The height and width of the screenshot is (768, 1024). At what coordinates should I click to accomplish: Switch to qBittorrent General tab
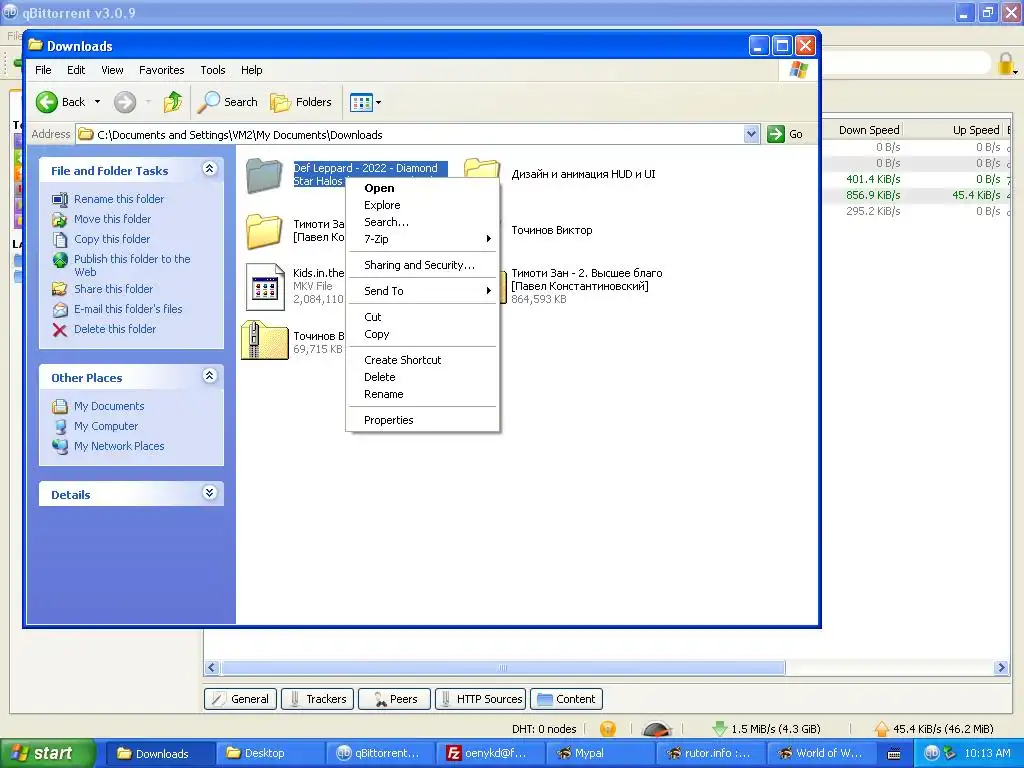[240, 699]
